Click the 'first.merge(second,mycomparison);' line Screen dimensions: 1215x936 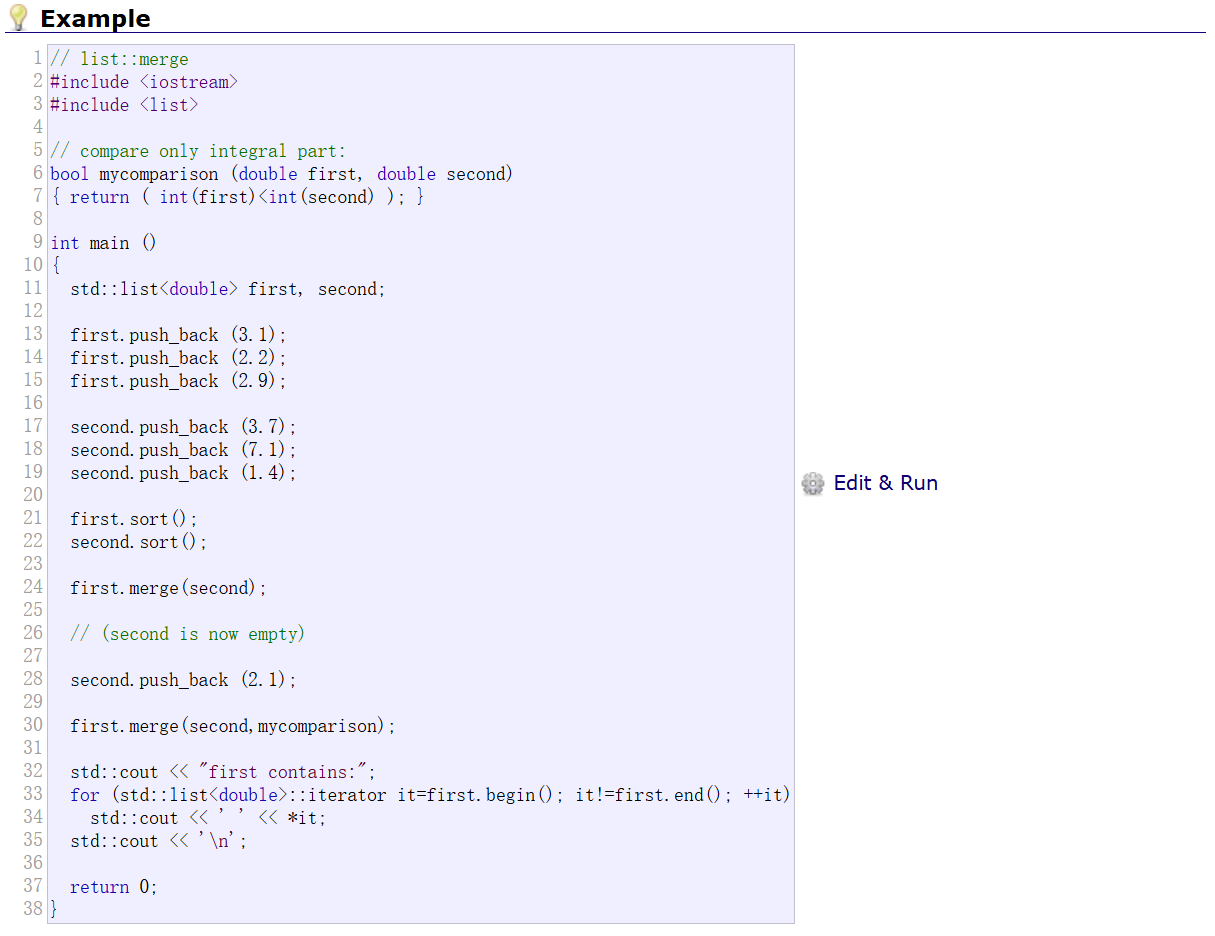(x=233, y=726)
